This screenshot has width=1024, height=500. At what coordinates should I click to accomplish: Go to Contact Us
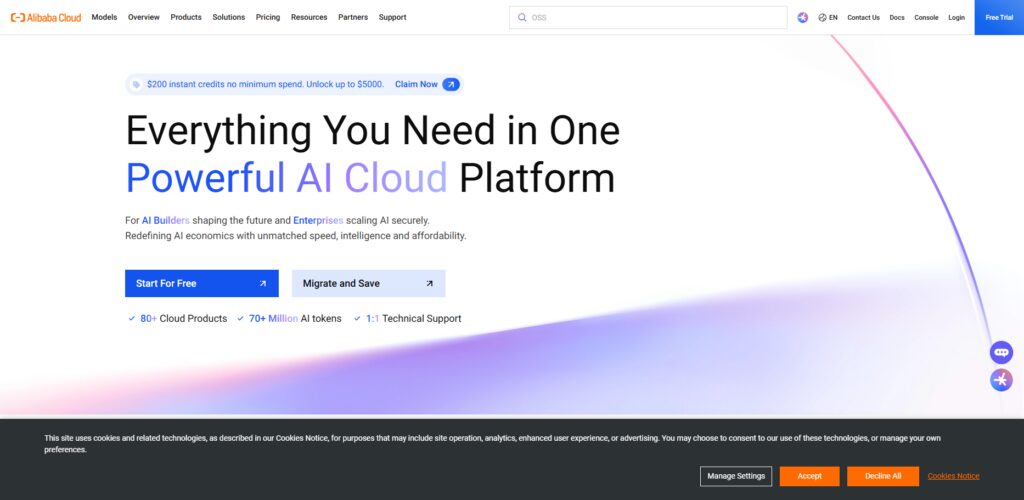pos(863,18)
